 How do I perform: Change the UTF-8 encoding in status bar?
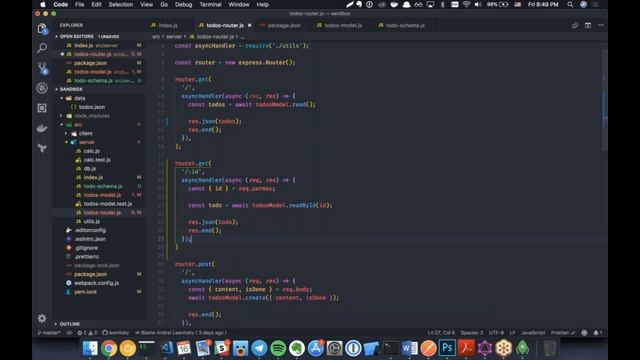coord(496,333)
